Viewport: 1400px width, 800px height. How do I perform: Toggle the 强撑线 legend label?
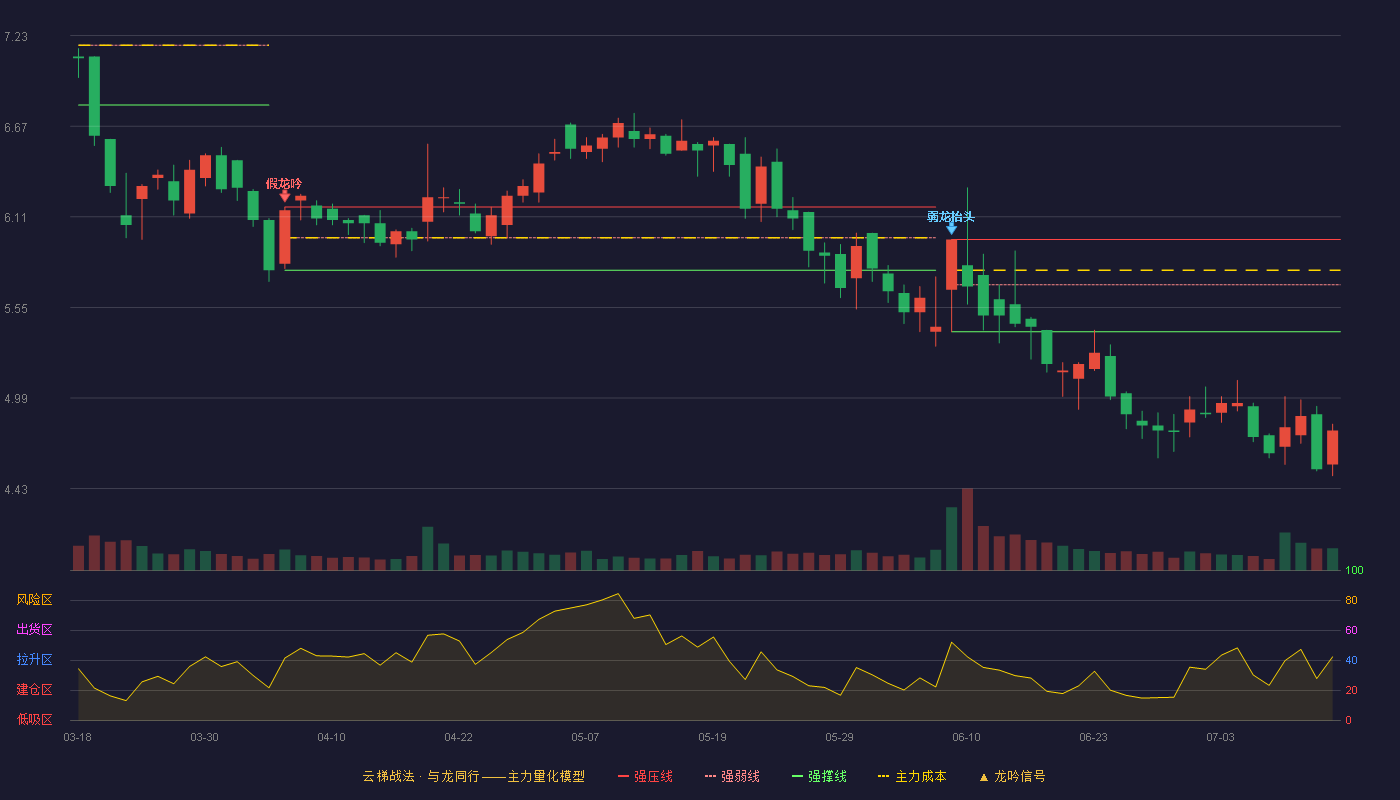(x=827, y=777)
